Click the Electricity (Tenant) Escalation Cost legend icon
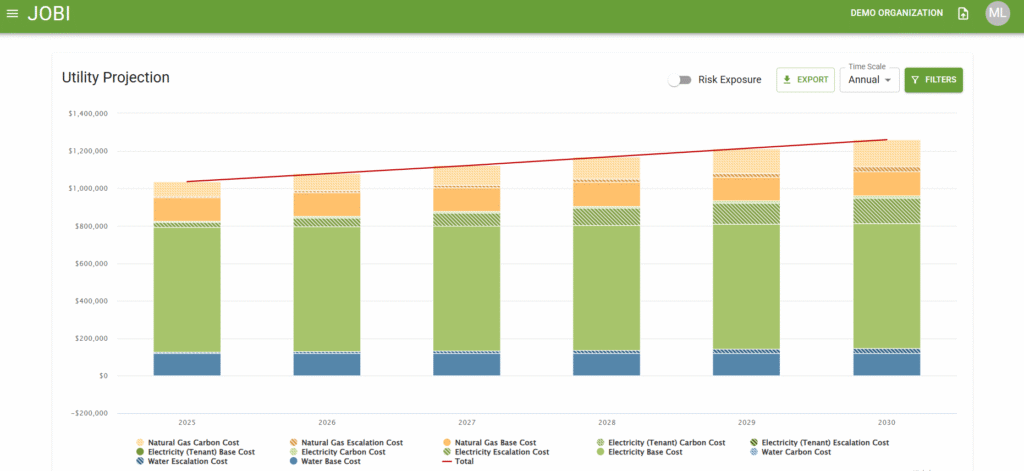Screen dimensions: 1024x471 tap(753, 442)
